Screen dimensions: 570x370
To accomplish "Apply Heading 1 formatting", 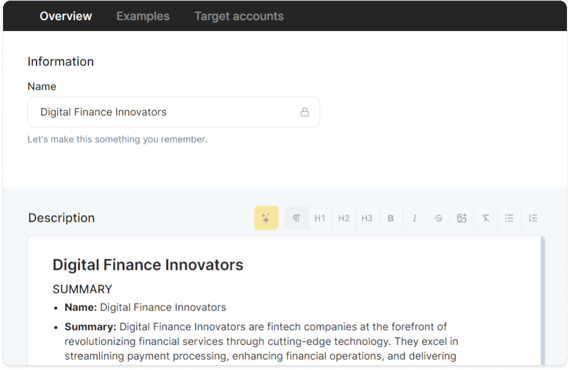I will click(x=320, y=218).
